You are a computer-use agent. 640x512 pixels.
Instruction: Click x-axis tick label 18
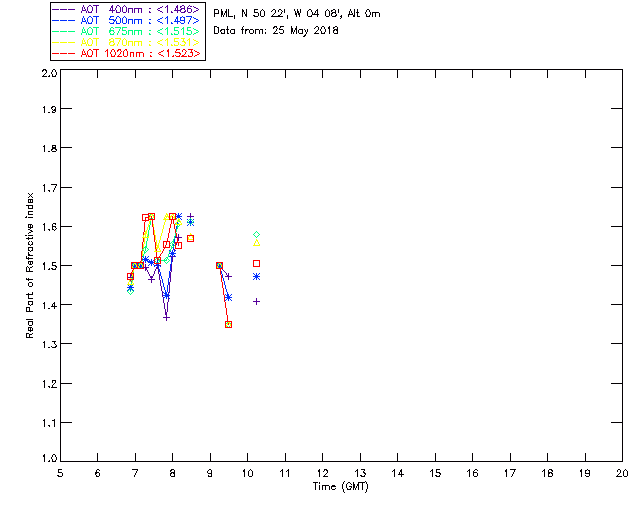coord(547,473)
